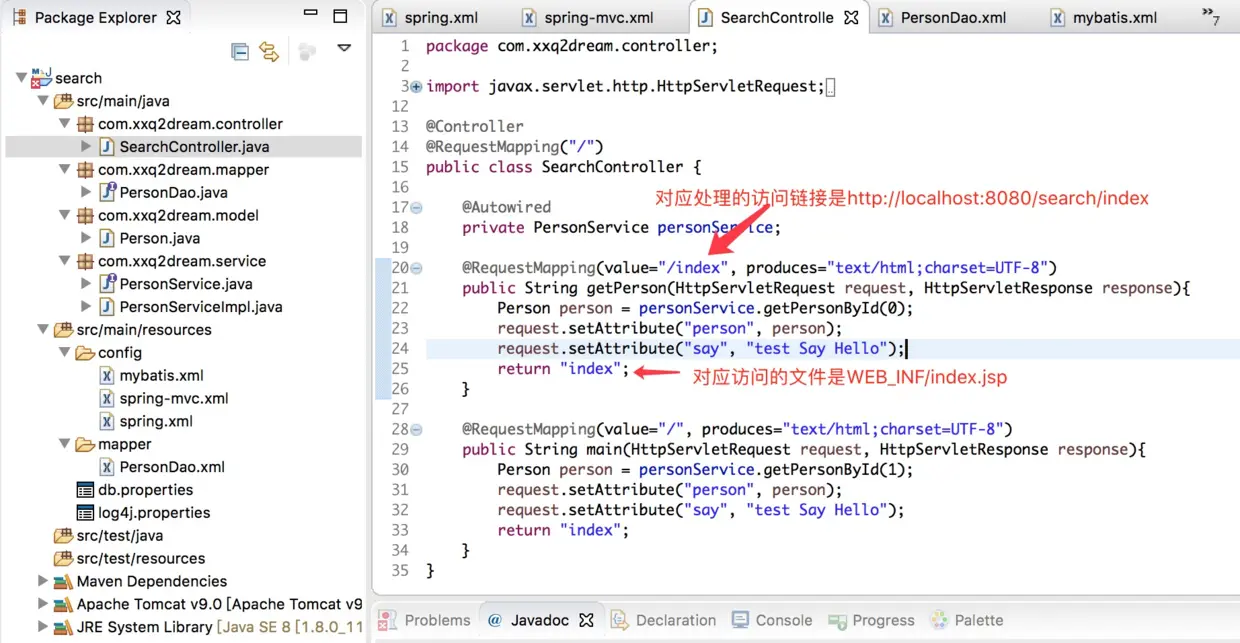Click mybatis.xml file icon in config folder
This screenshot has width=1240, height=643.
pyautogui.click(x=107, y=375)
